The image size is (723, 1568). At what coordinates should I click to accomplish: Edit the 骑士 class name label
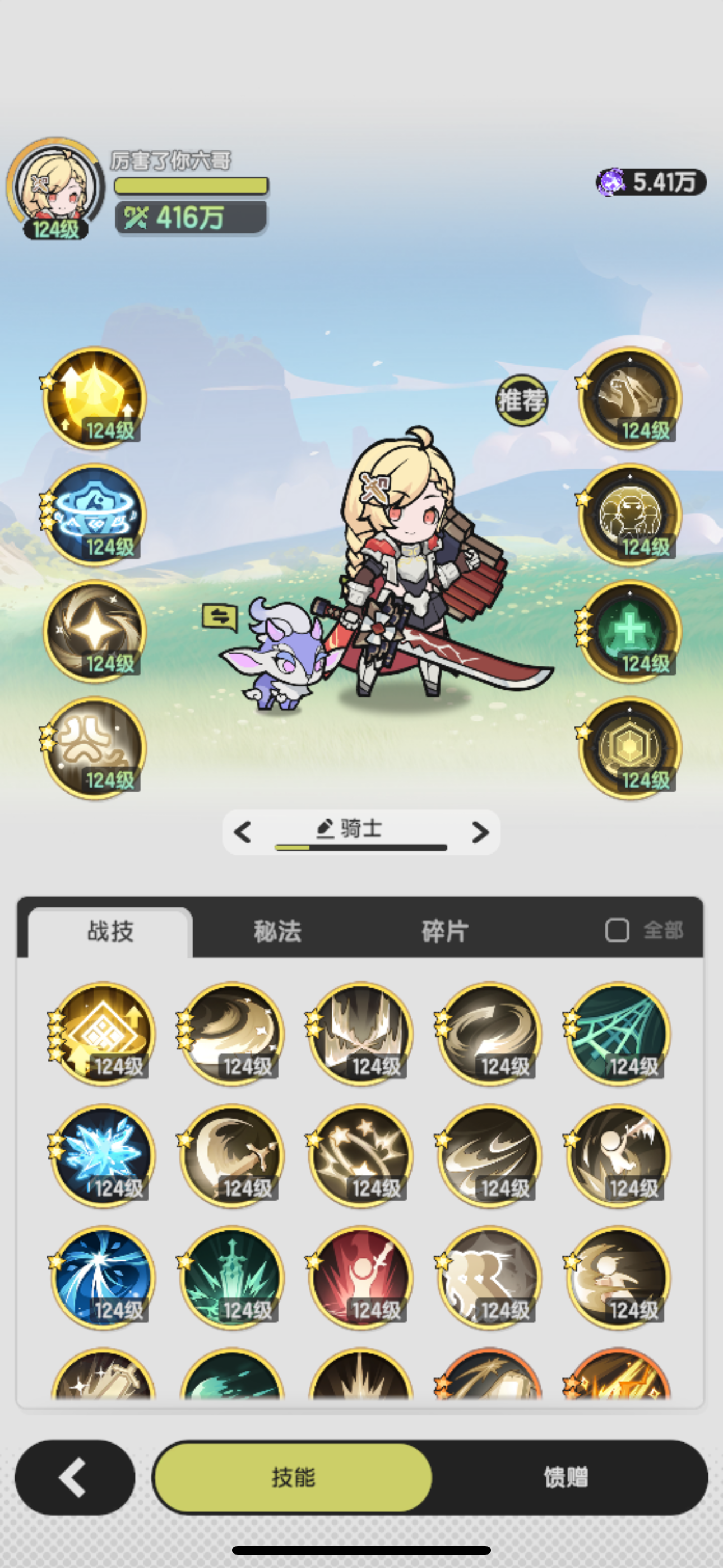click(x=349, y=828)
